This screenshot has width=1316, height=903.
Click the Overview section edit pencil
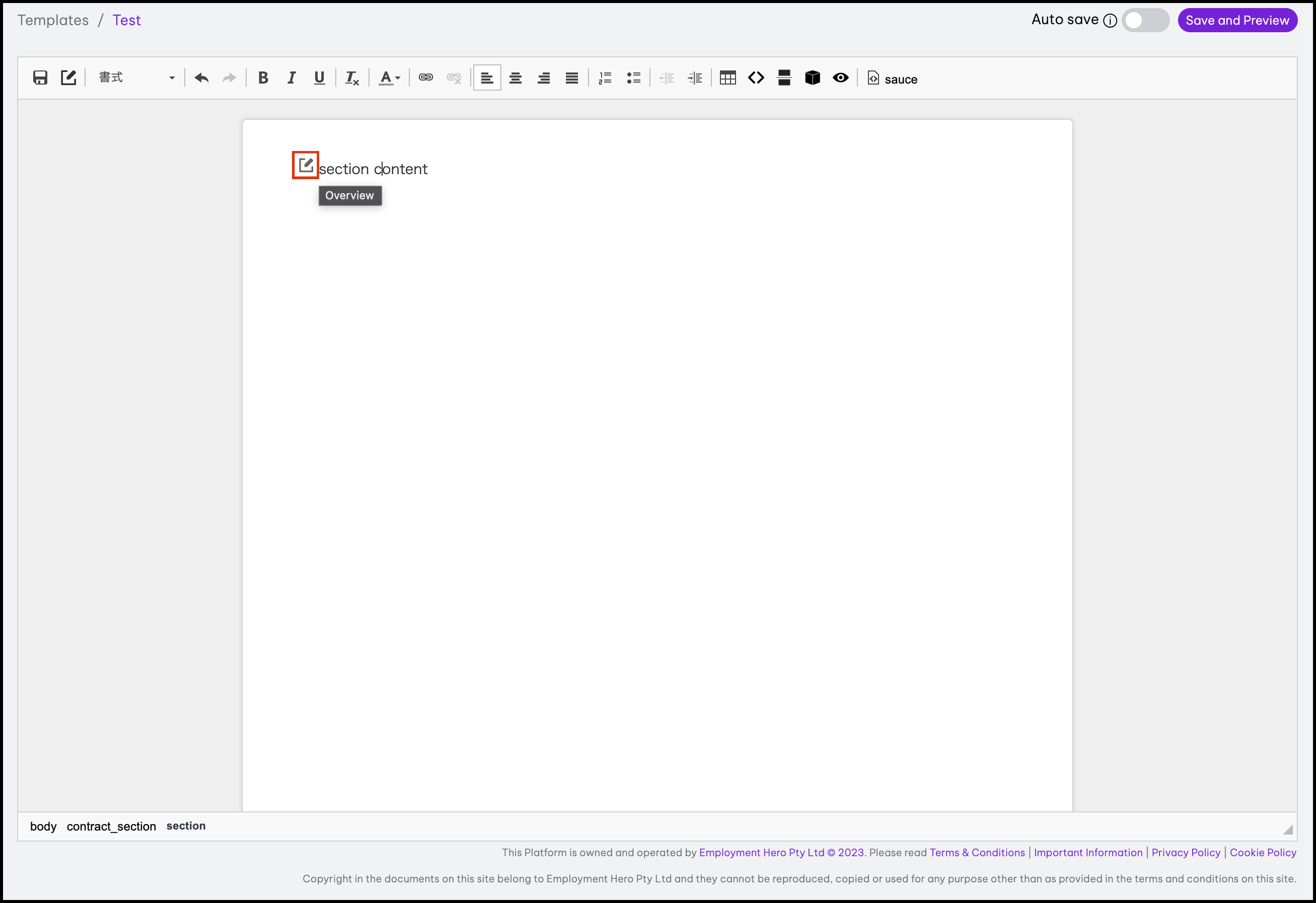pyautogui.click(x=305, y=165)
